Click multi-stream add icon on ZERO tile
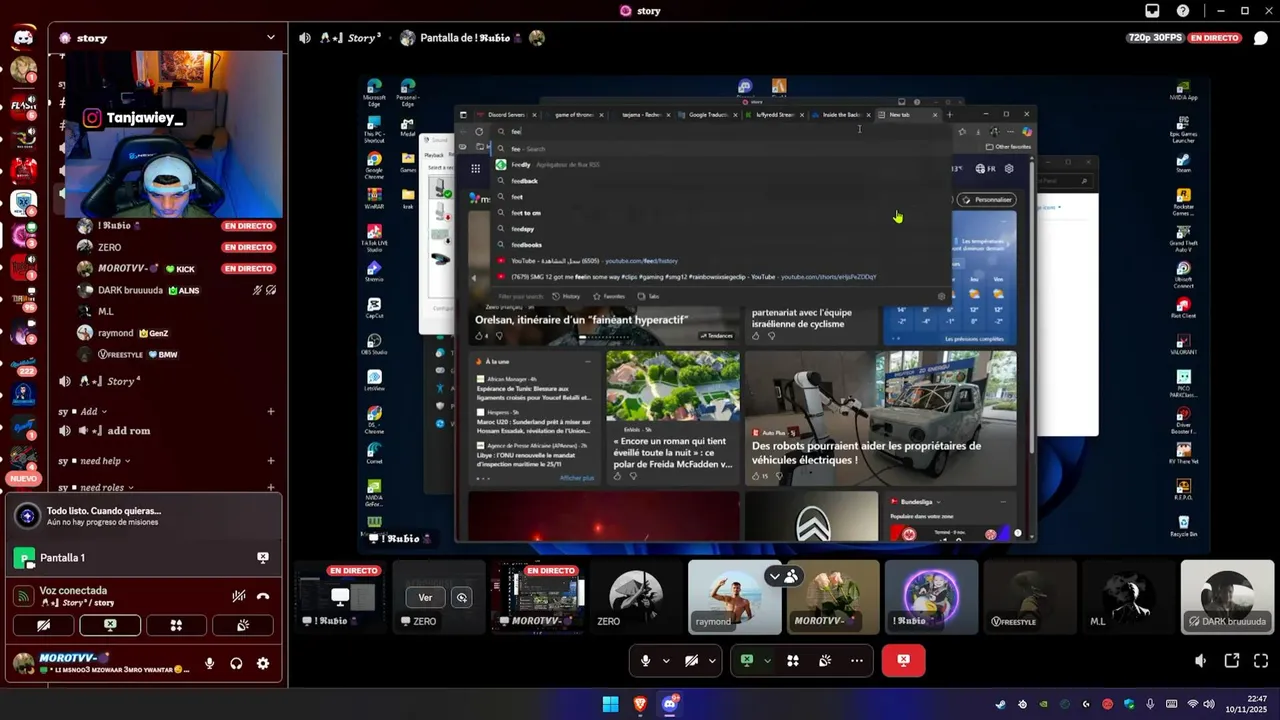The image size is (1280, 720). click(462, 597)
